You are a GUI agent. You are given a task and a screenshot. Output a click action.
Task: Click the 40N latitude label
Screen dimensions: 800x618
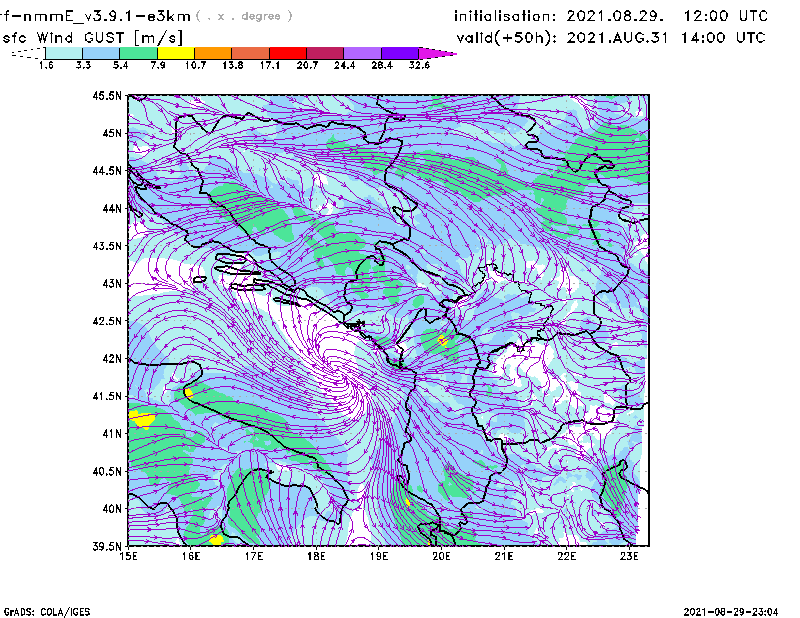click(x=112, y=509)
